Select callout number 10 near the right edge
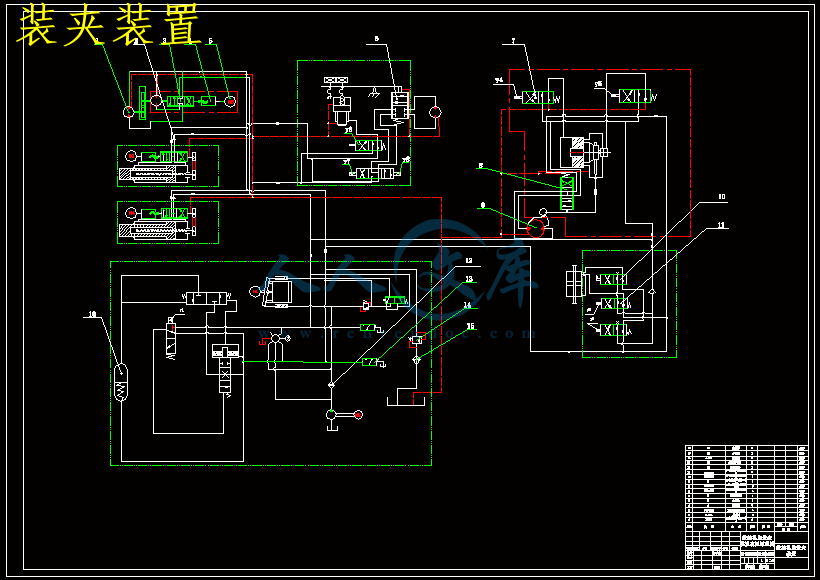Image resolution: width=820 pixels, height=580 pixels. coord(722,197)
